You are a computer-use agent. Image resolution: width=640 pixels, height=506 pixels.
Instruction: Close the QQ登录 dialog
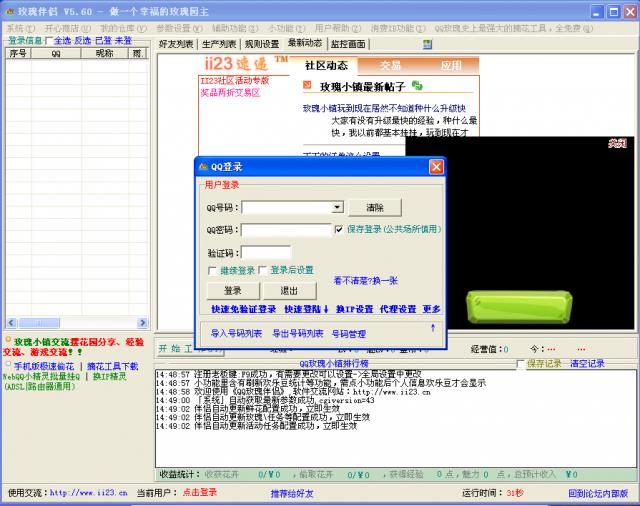tap(436, 167)
